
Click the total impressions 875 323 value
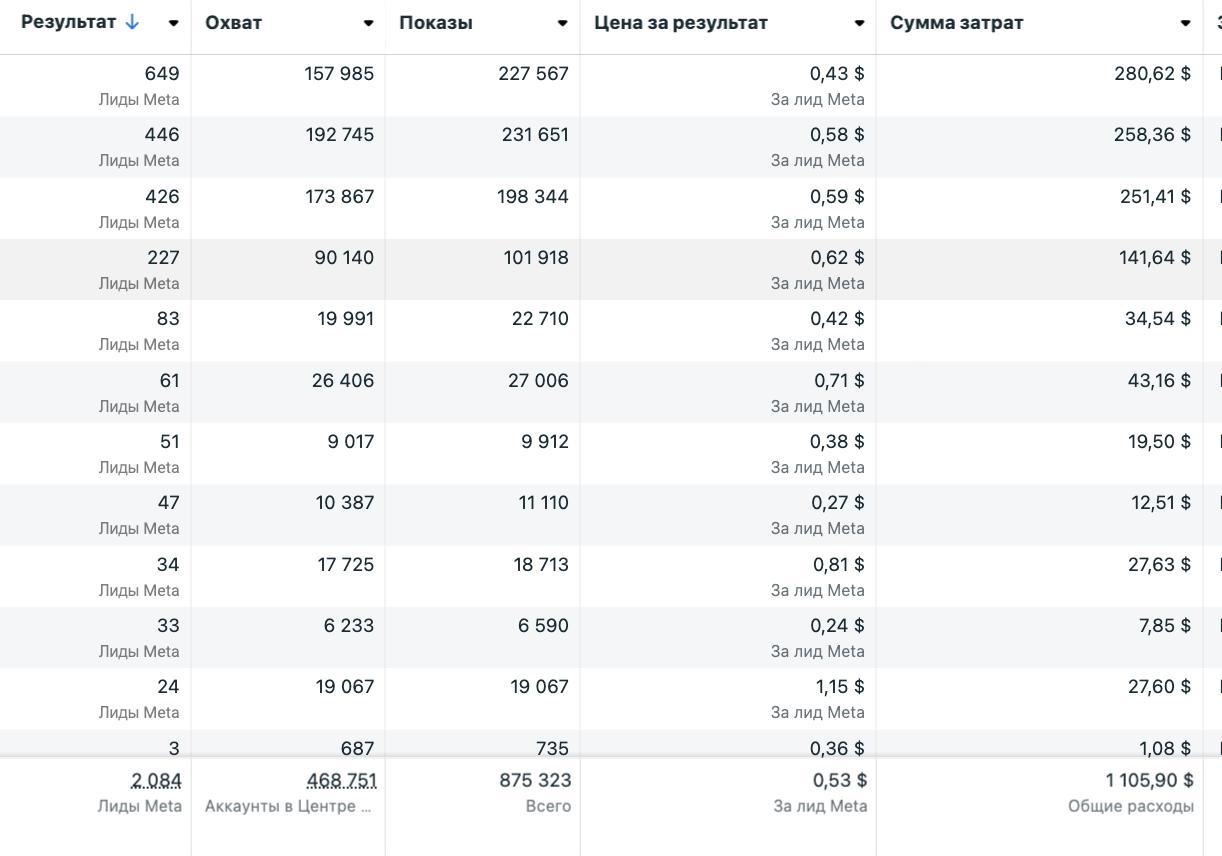coord(535,780)
